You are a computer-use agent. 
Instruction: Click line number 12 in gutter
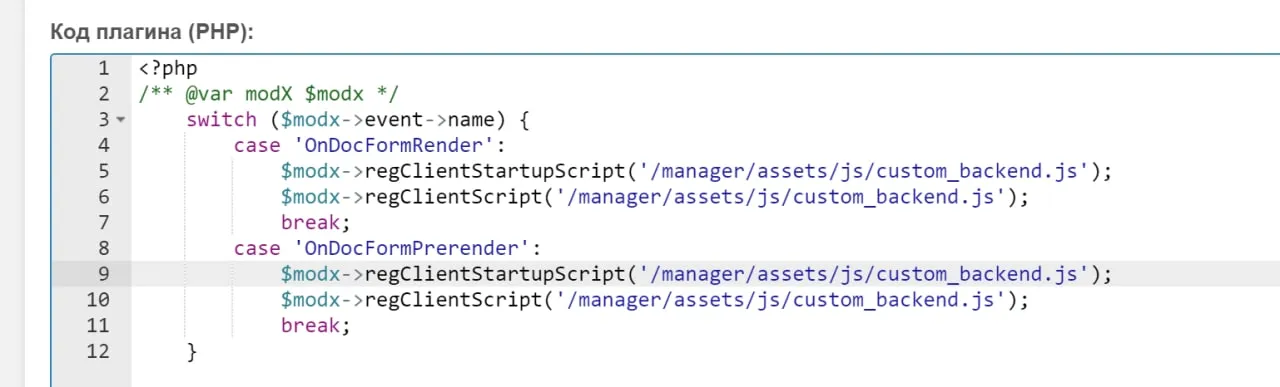[98, 351]
